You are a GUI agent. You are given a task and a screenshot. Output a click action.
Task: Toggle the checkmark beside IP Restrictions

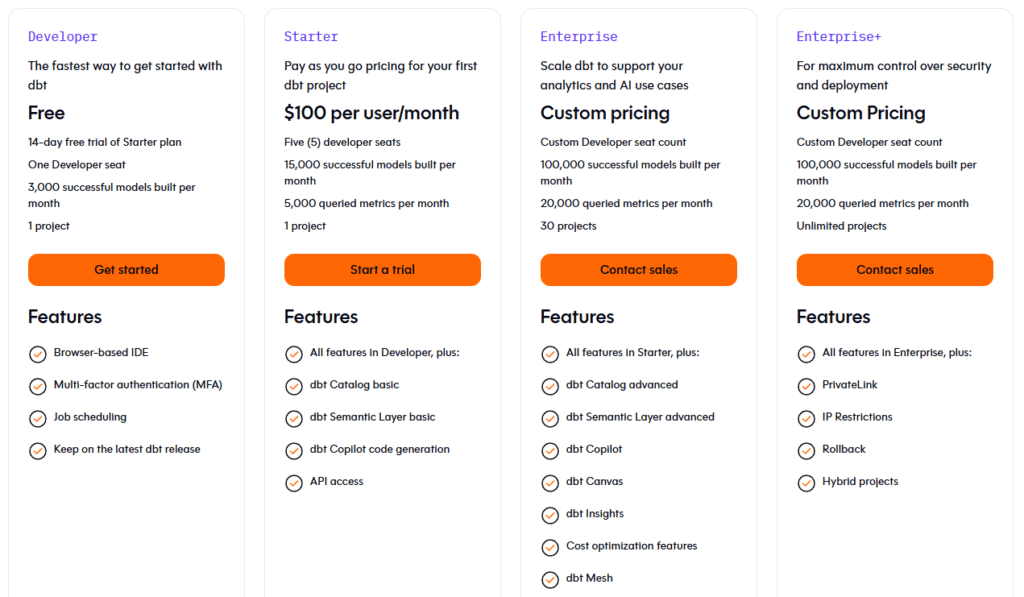pos(806,418)
